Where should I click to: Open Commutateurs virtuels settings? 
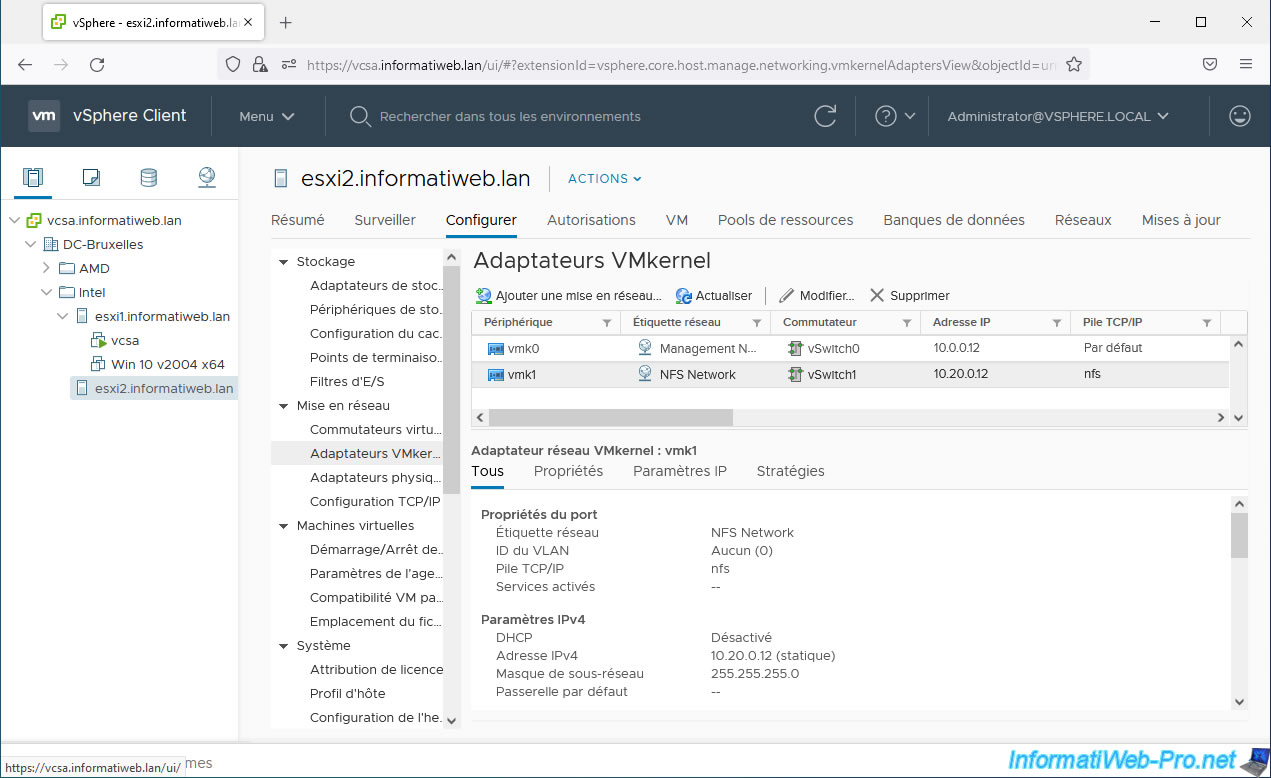point(375,430)
